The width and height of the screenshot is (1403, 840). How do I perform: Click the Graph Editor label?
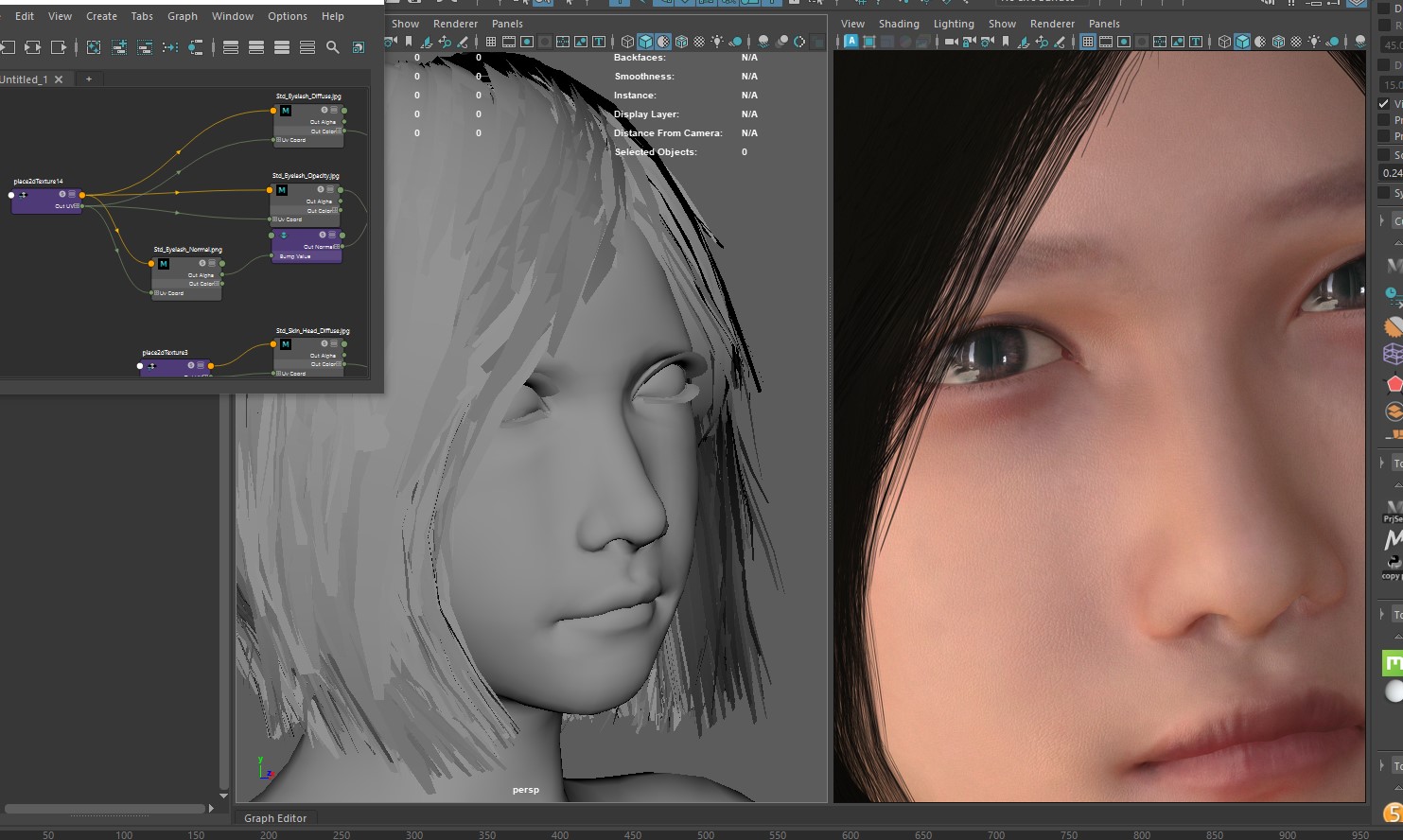275,818
